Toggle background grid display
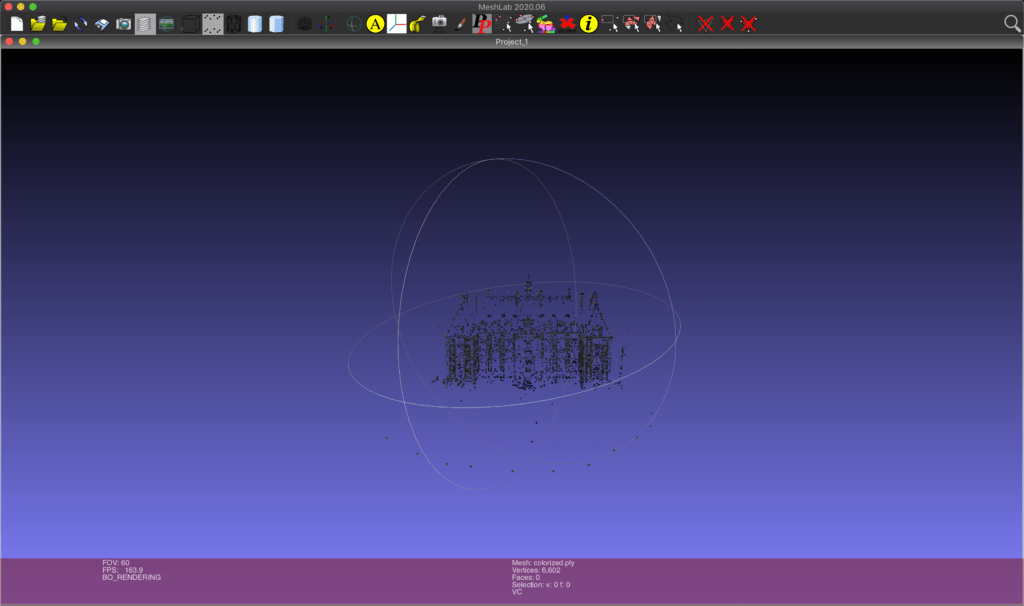 304,24
